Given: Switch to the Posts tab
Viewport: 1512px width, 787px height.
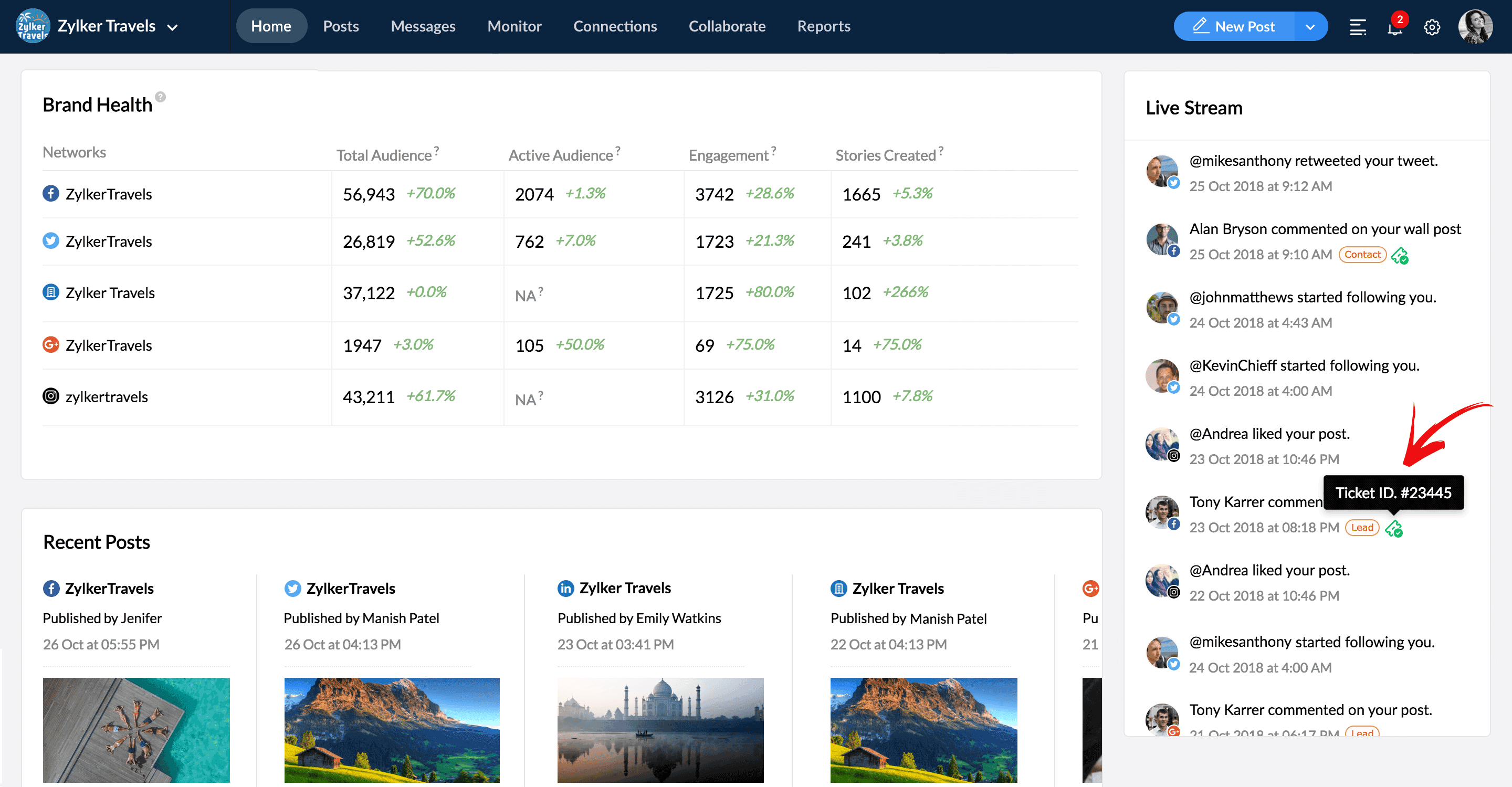Looking at the screenshot, I should click(x=340, y=26).
